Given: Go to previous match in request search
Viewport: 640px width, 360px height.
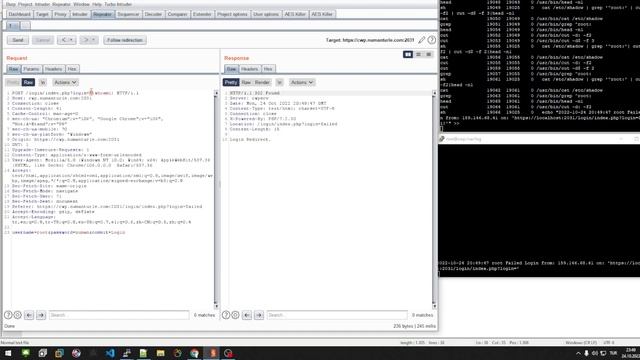Looking at the screenshot, I should 29,315.
